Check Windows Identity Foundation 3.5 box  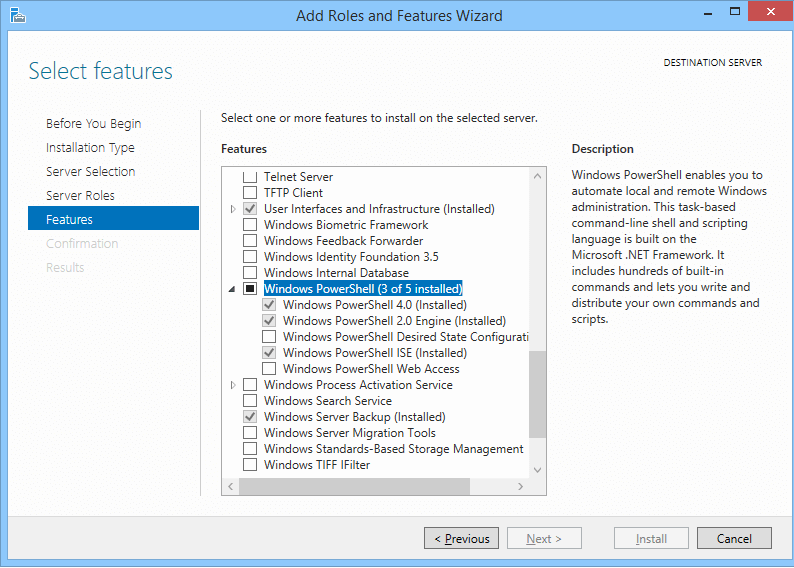coord(250,256)
